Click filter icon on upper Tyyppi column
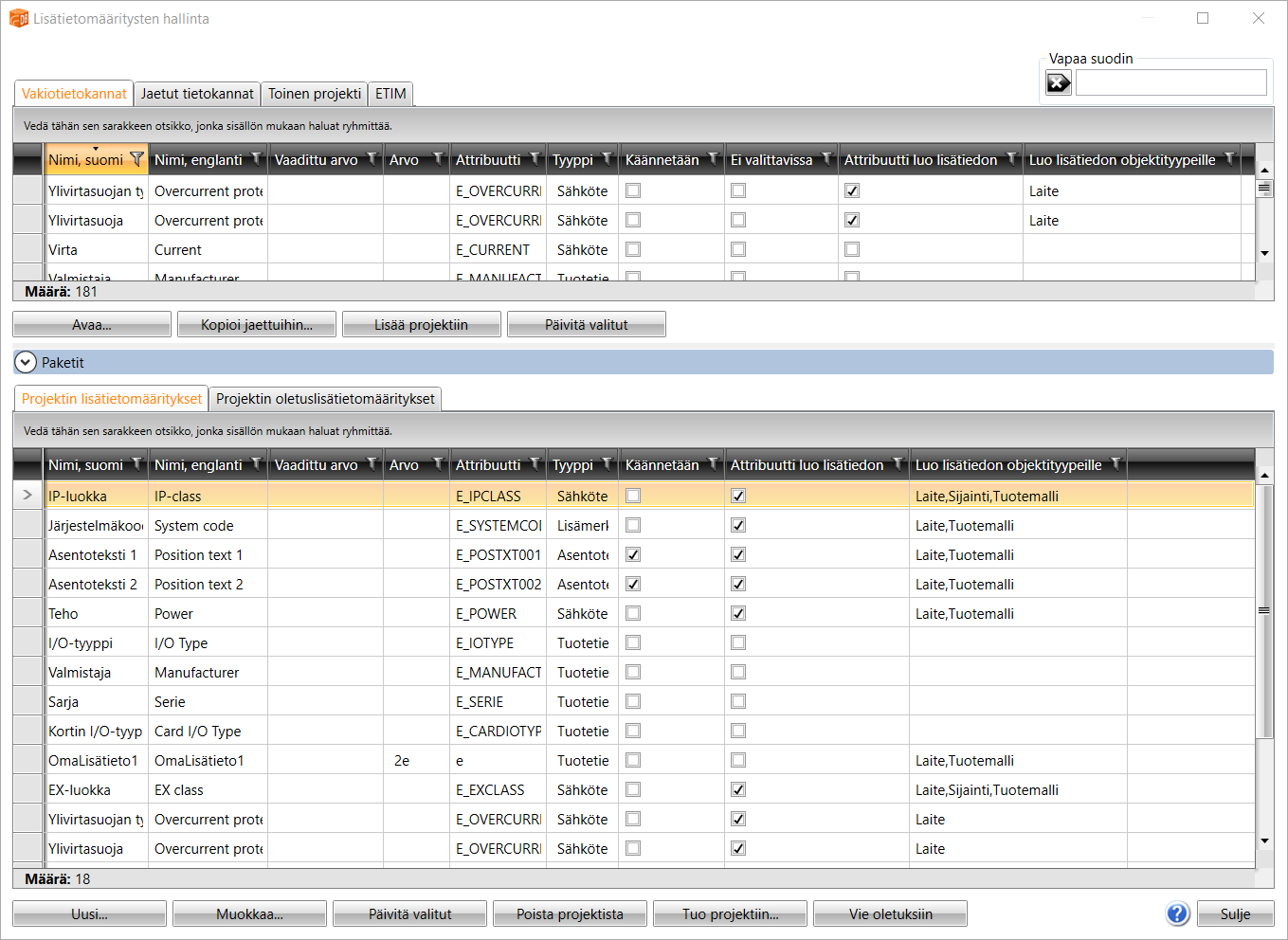The image size is (1288, 940). (x=608, y=159)
